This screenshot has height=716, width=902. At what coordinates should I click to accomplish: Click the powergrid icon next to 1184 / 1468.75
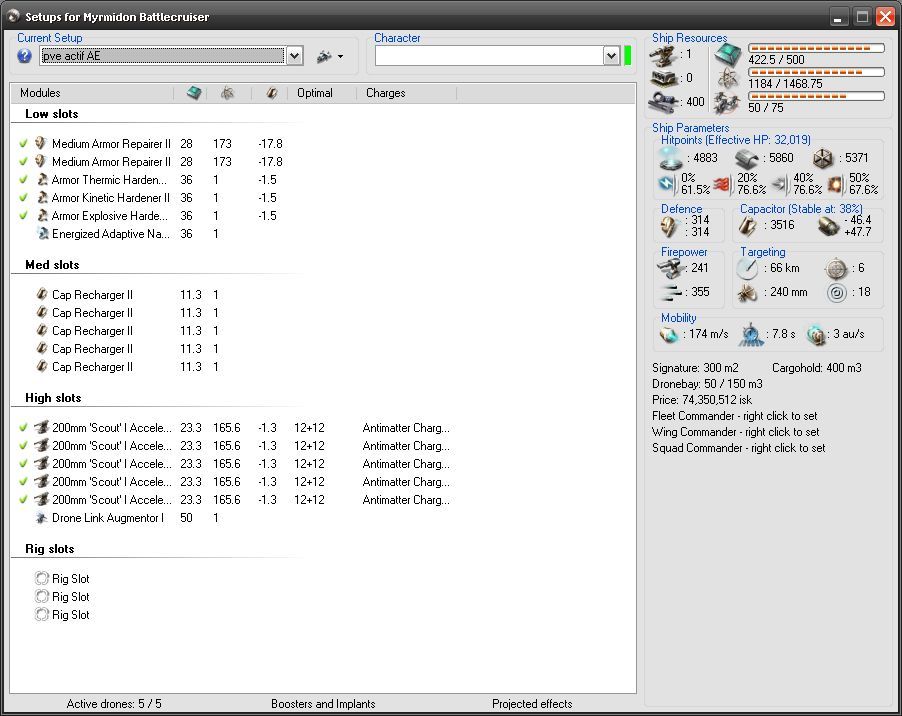point(728,79)
